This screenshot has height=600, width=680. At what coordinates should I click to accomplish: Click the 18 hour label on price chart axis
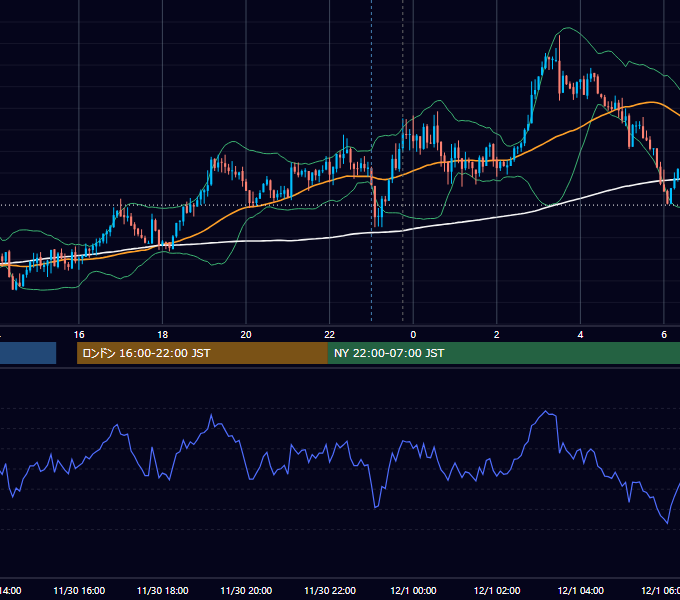pos(162,335)
